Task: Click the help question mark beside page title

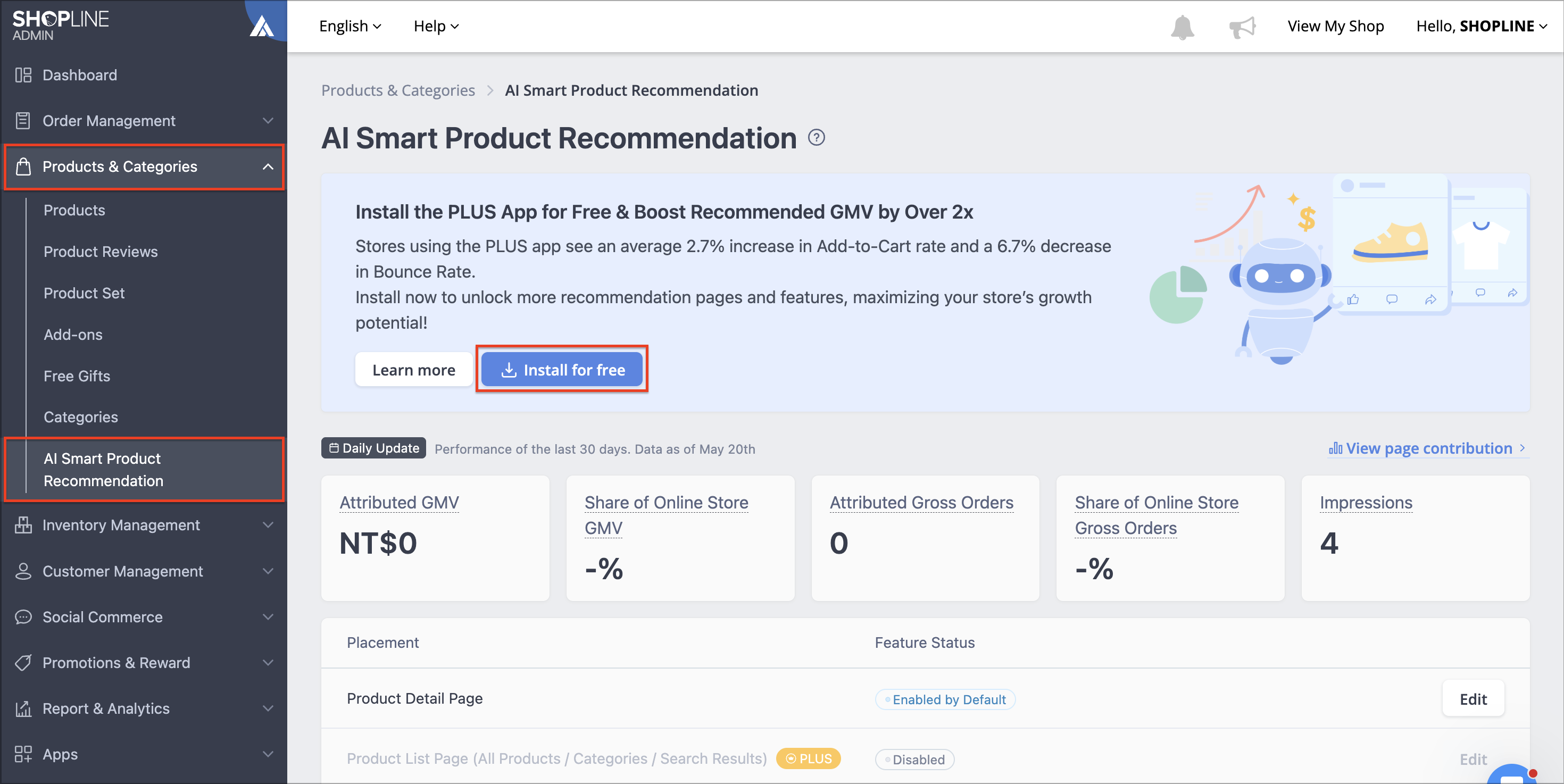Action: pyautogui.click(x=816, y=138)
